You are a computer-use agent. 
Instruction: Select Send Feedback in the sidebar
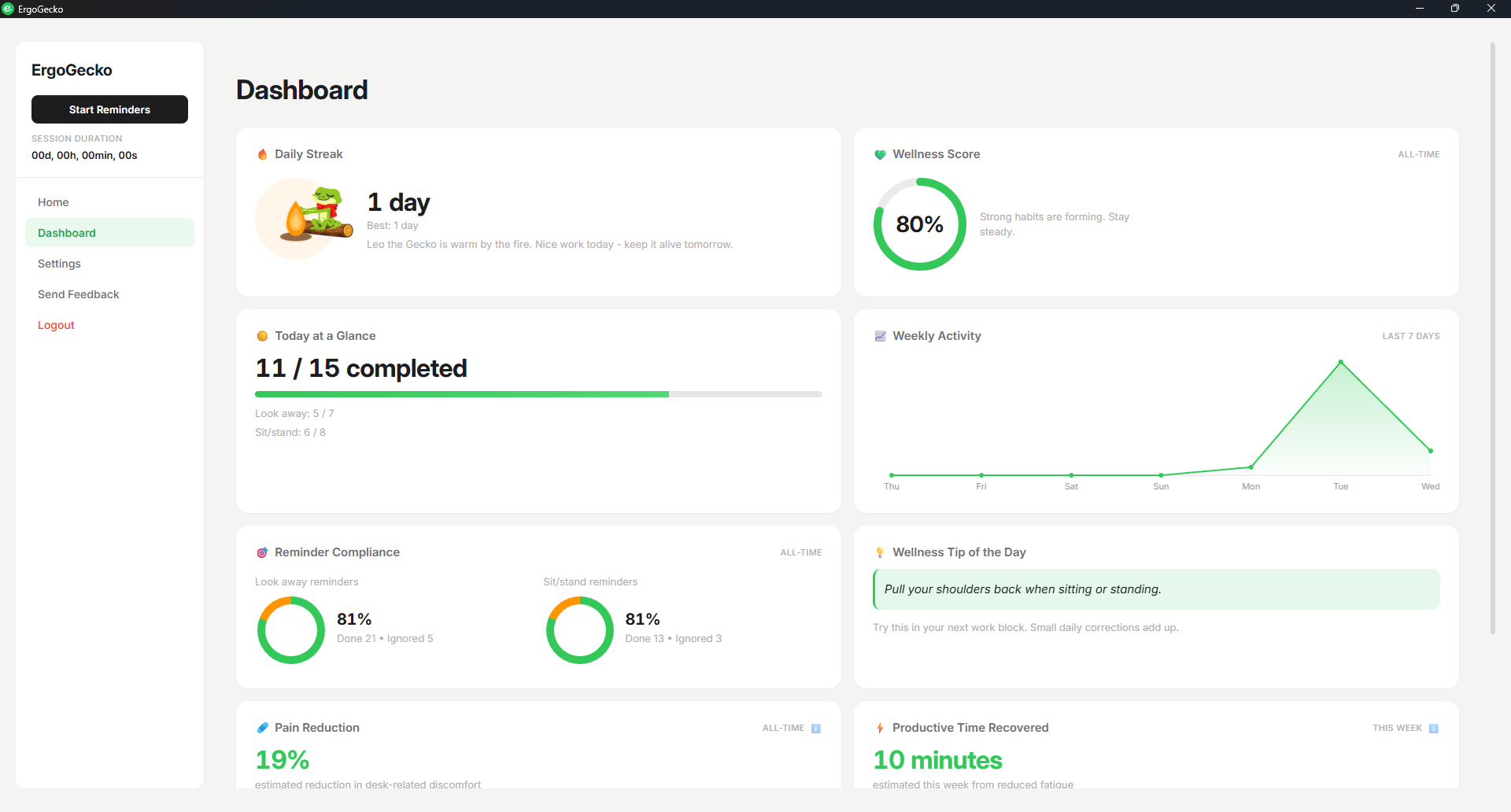click(x=78, y=293)
